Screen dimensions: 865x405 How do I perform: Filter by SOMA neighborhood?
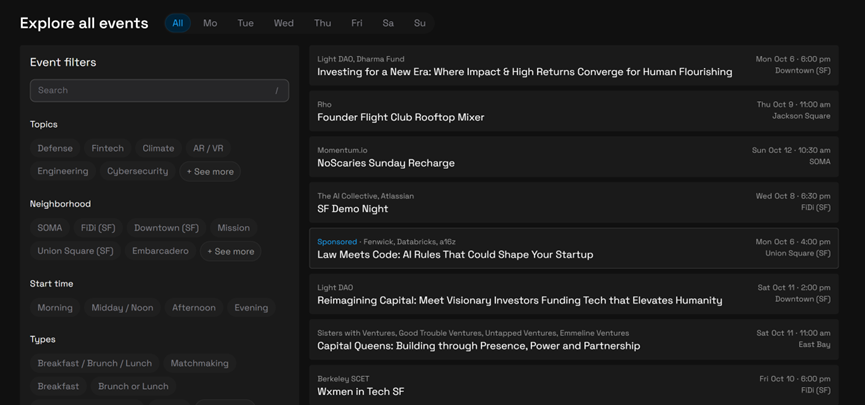click(x=50, y=228)
